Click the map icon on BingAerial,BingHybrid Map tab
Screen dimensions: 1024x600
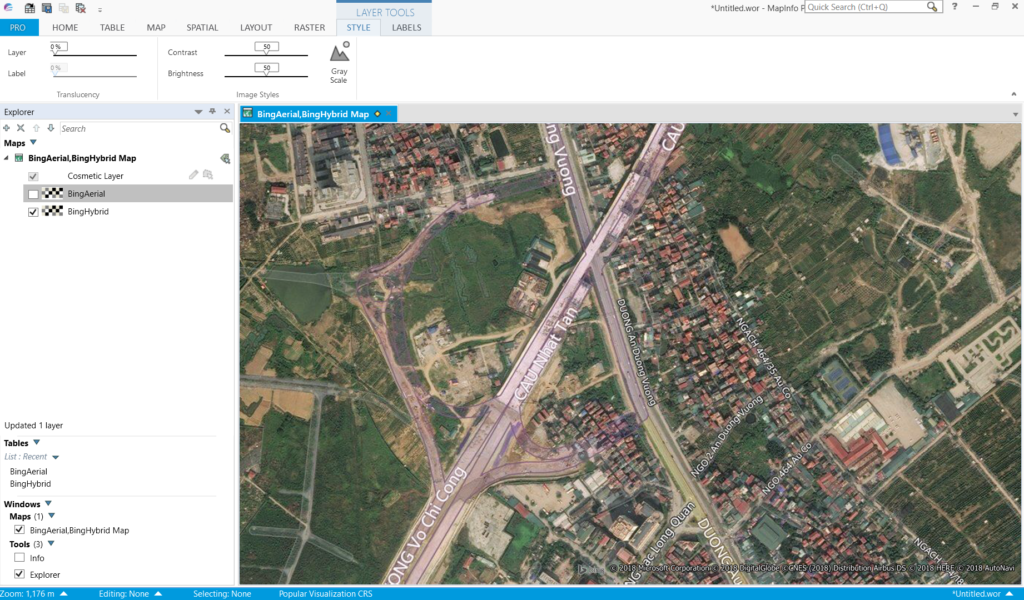[248, 114]
